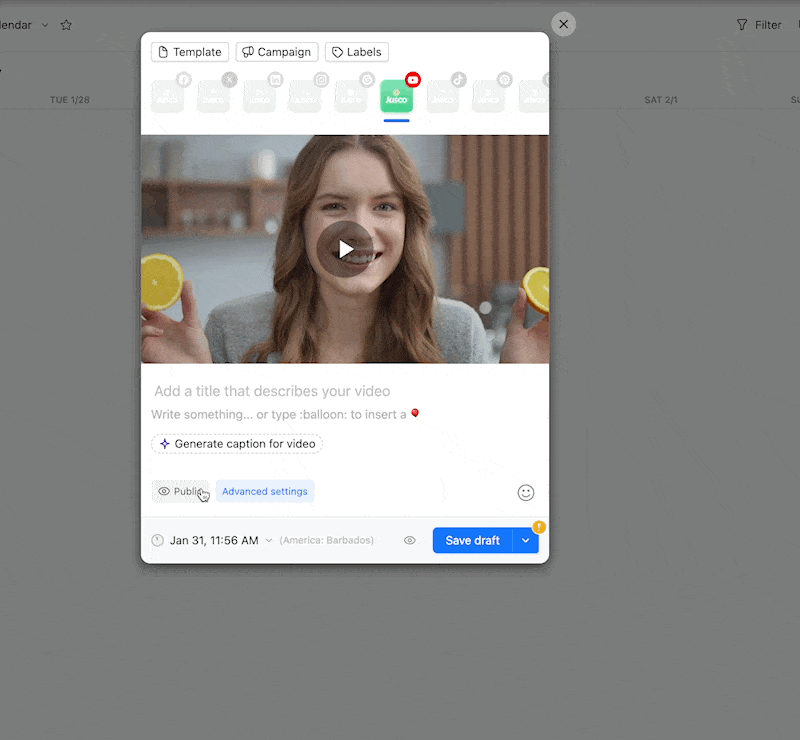Select the Google Business Jusco profile
This screenshot has width=800, height=740.
coord(351,97)
